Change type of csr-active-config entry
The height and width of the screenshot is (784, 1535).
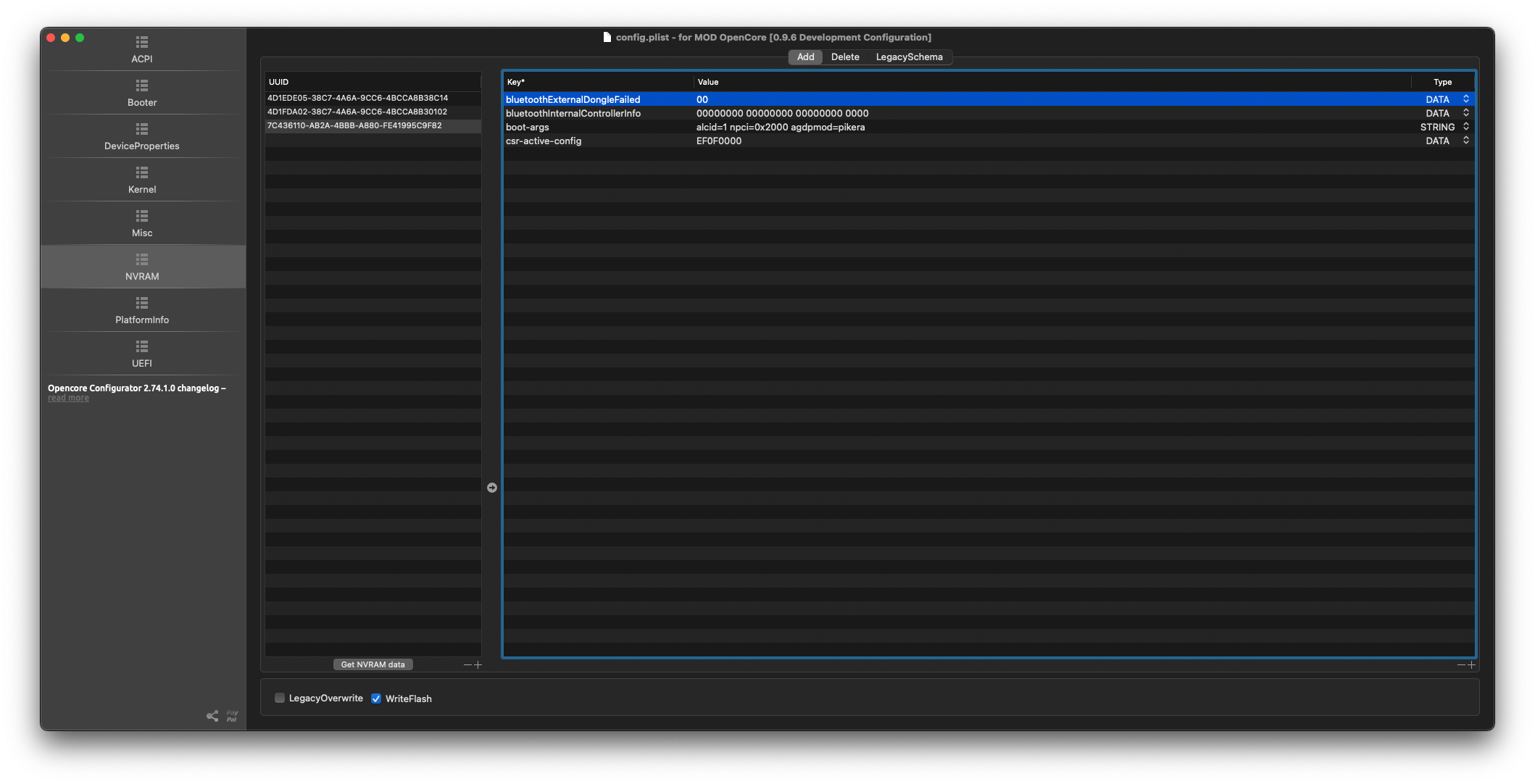[1465, 141]
